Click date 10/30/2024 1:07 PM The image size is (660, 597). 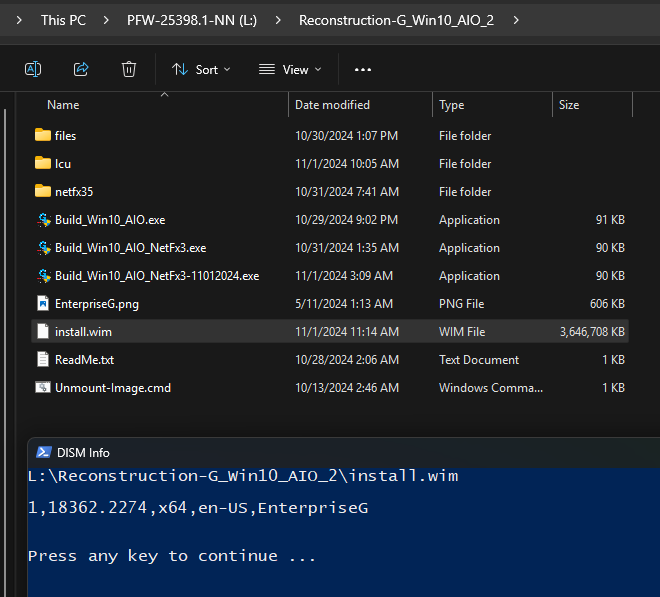(x=346, y=136)
